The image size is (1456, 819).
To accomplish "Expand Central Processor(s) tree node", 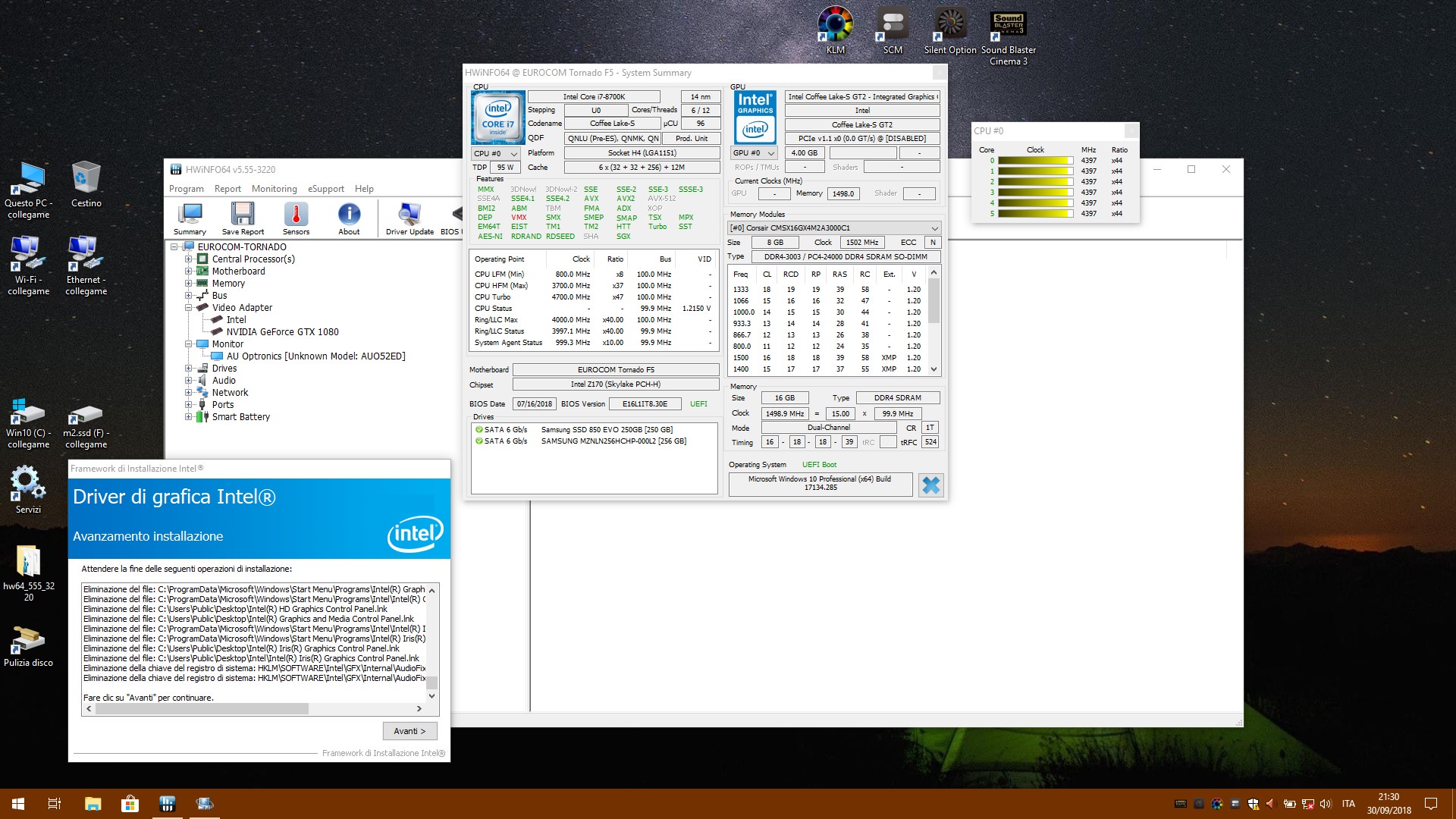I will click(188, 259).
